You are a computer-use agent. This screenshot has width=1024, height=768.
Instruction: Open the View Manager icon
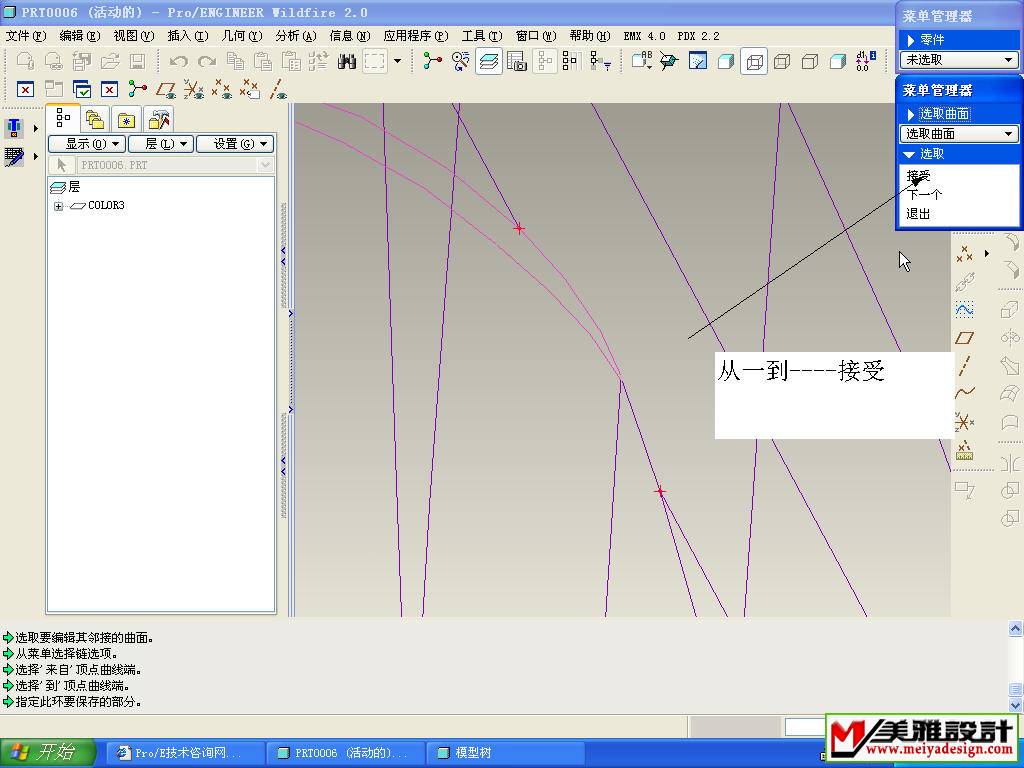(x=517, y=61)
